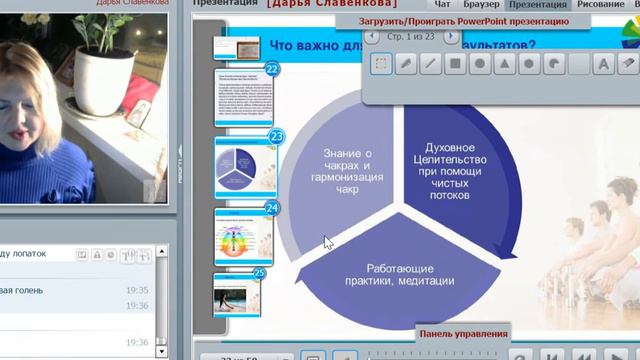
Task: Select the straight line tool
Action: [x=431, y=64]
